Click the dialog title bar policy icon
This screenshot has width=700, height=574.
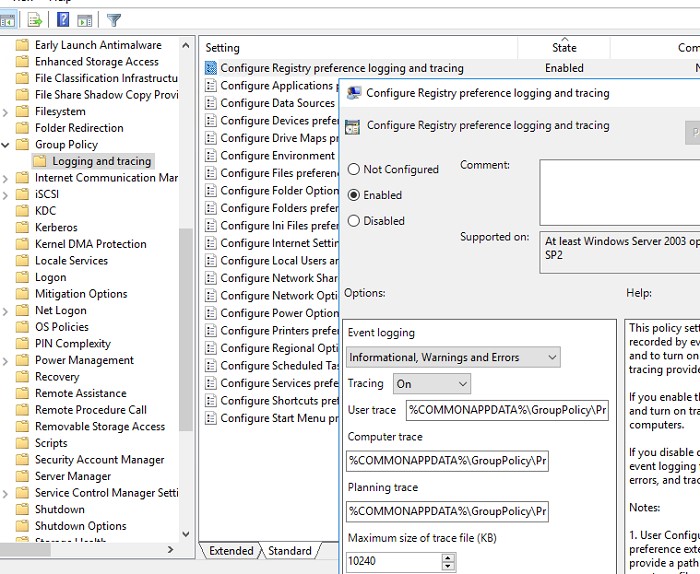click(x=354, y=93)
